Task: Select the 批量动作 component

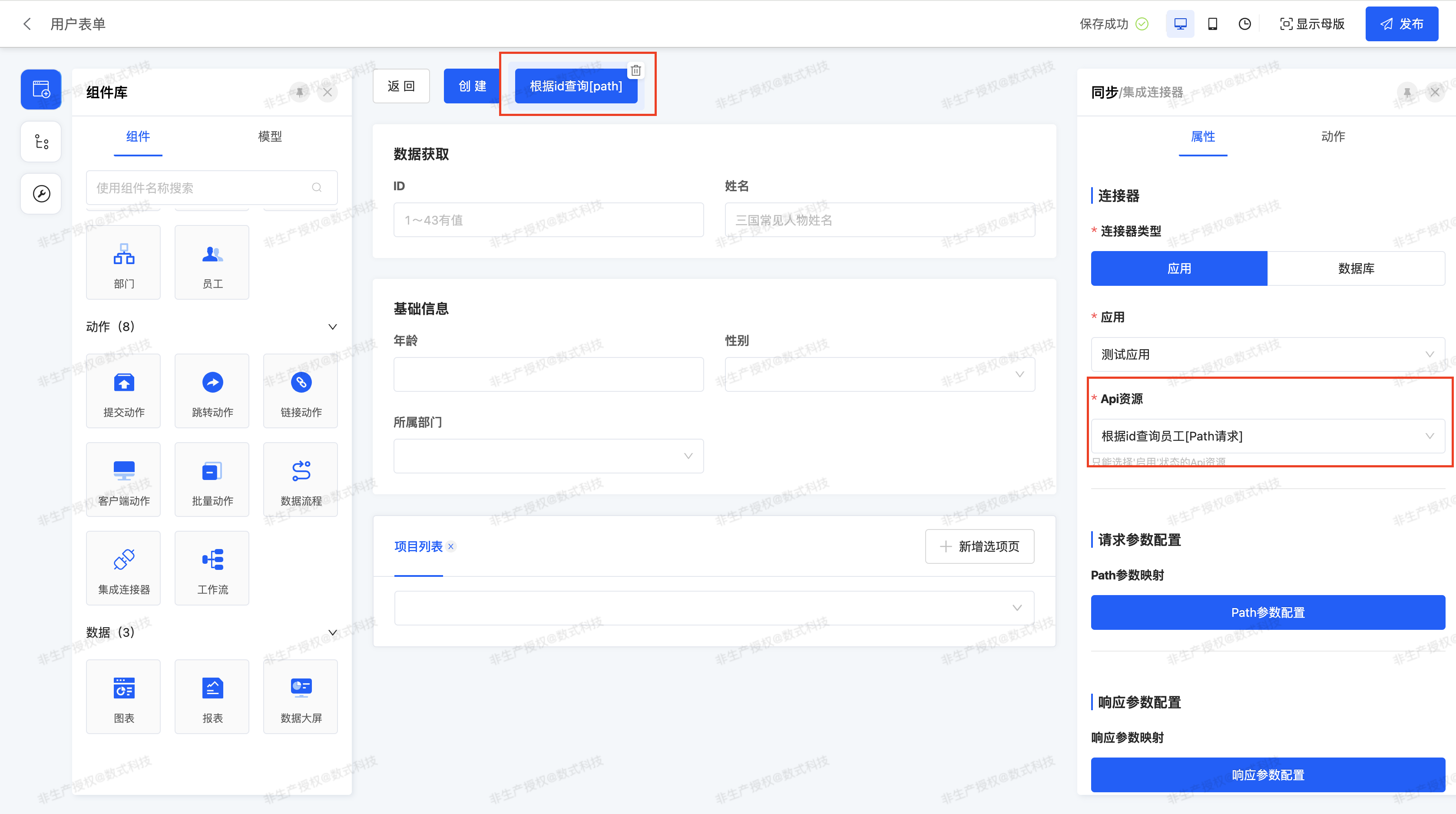Action: (x=212, y=480)
